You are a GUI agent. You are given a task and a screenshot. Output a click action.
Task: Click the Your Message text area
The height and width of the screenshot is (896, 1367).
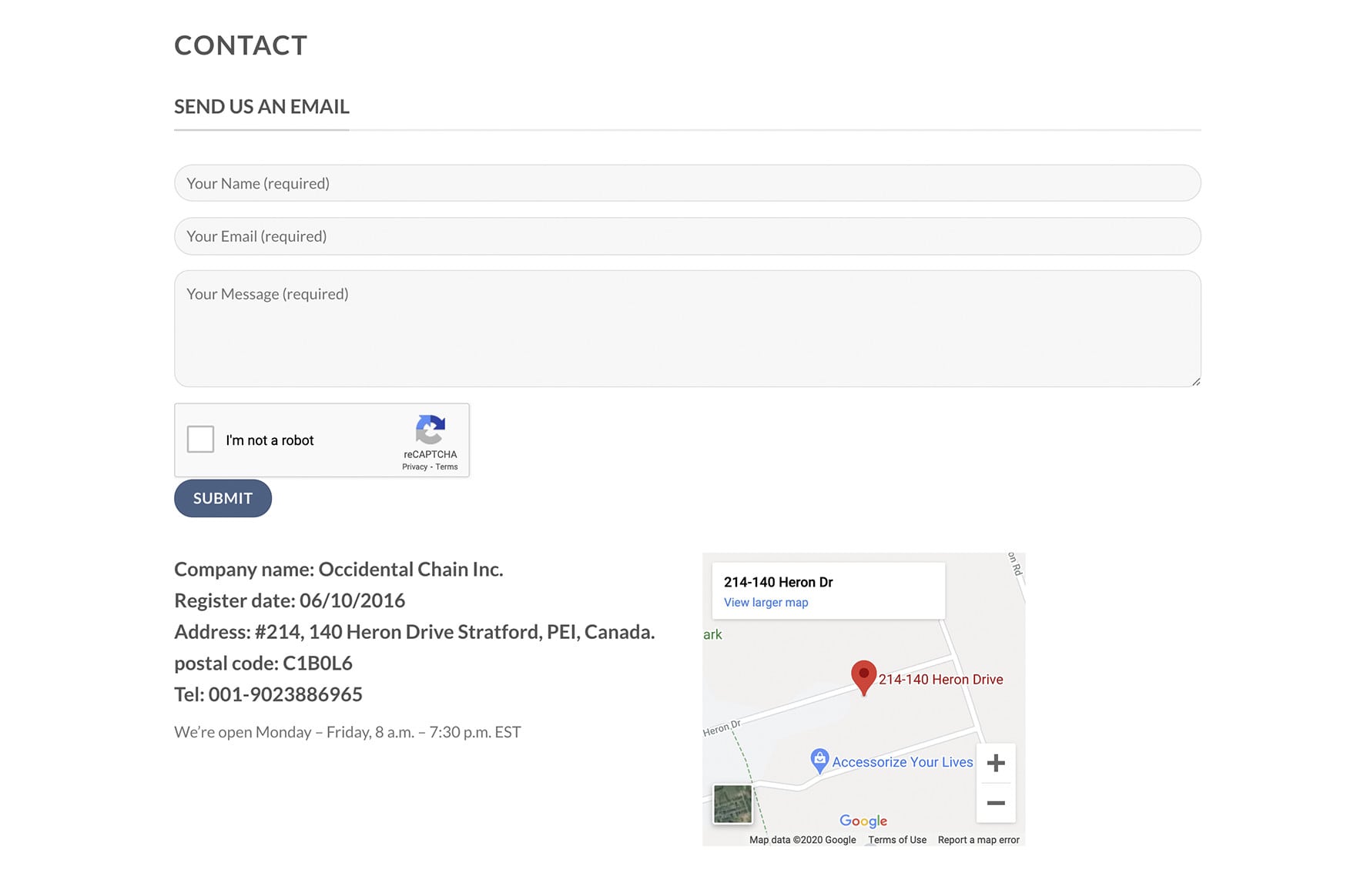point(687,329)
